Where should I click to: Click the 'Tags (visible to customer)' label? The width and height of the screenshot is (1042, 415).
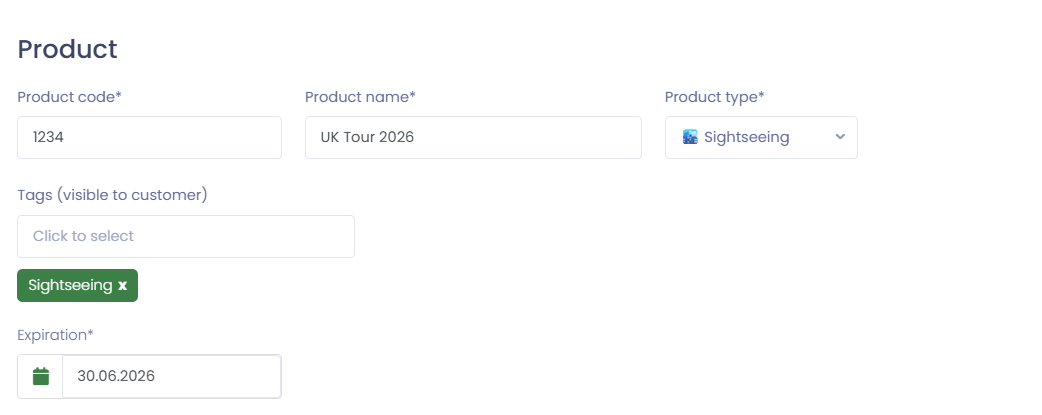[x=112, y=195]
